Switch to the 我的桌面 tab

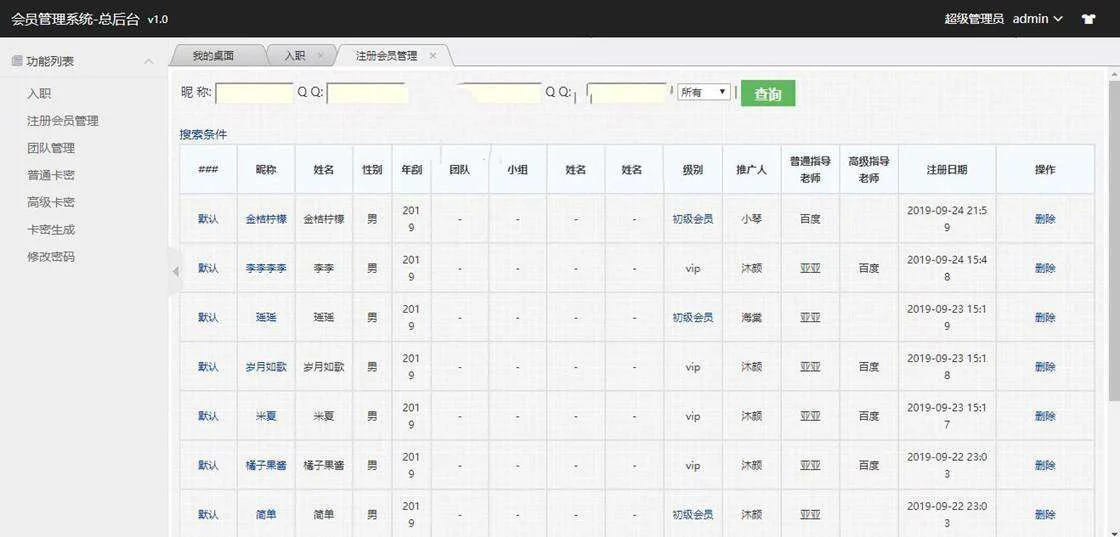tap(216, 56)
